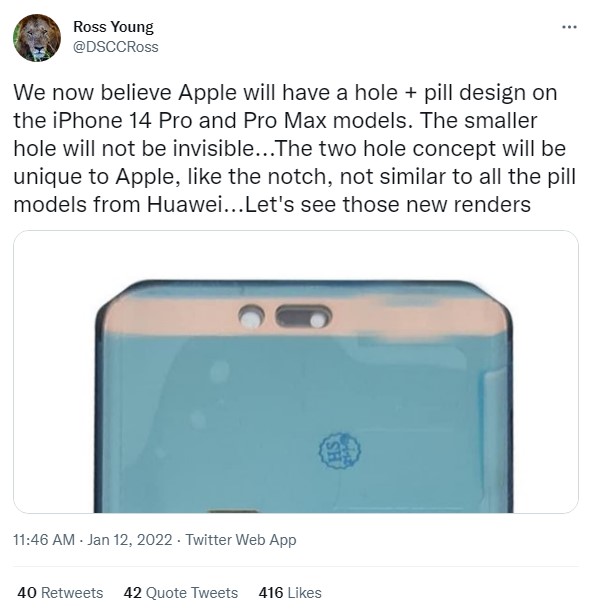Click the phrase iPhone 14 Pro in tweet
Viewport: 595px width, 615px height.
pos(122,120)
